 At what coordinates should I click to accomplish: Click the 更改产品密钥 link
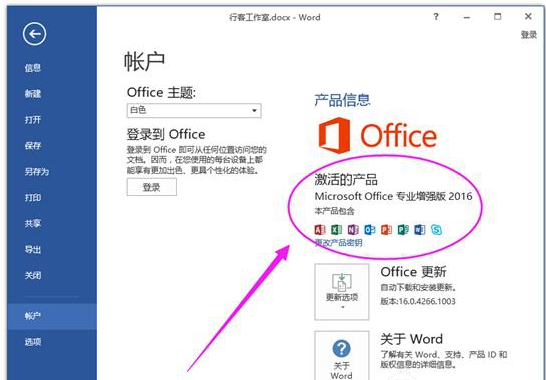pyautogui.click(x=338, y=243)
